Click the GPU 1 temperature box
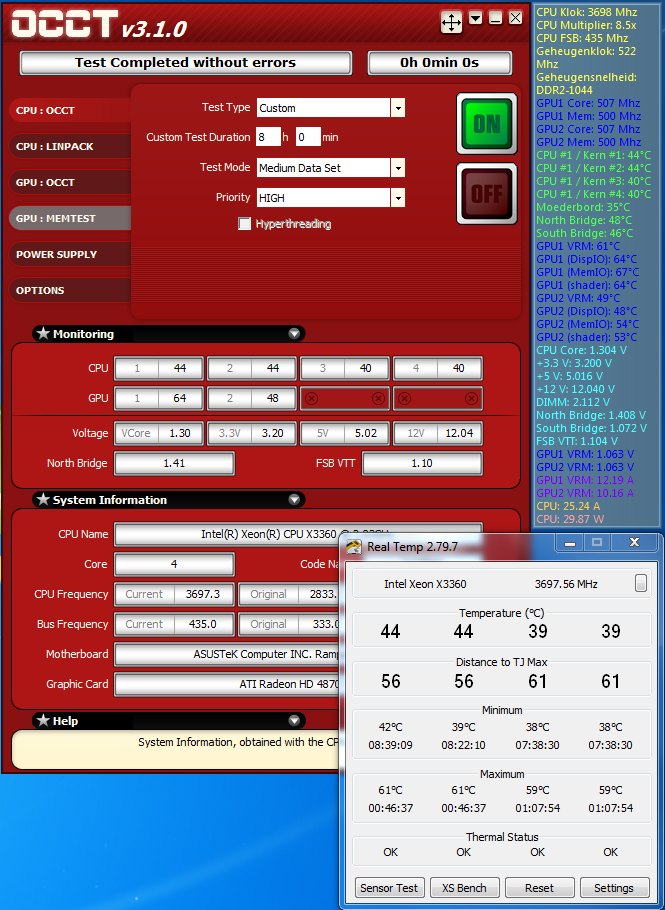 tap(159, 398)
